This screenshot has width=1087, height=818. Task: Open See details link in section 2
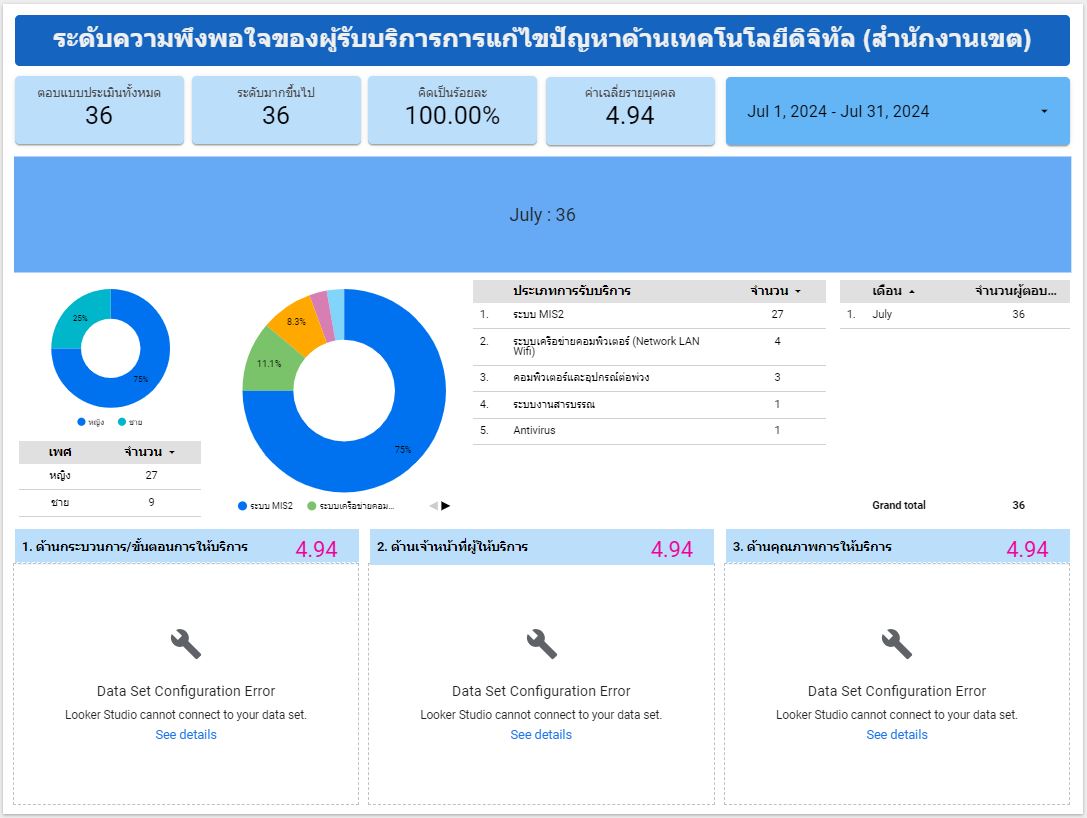click(x=541, y=735)
